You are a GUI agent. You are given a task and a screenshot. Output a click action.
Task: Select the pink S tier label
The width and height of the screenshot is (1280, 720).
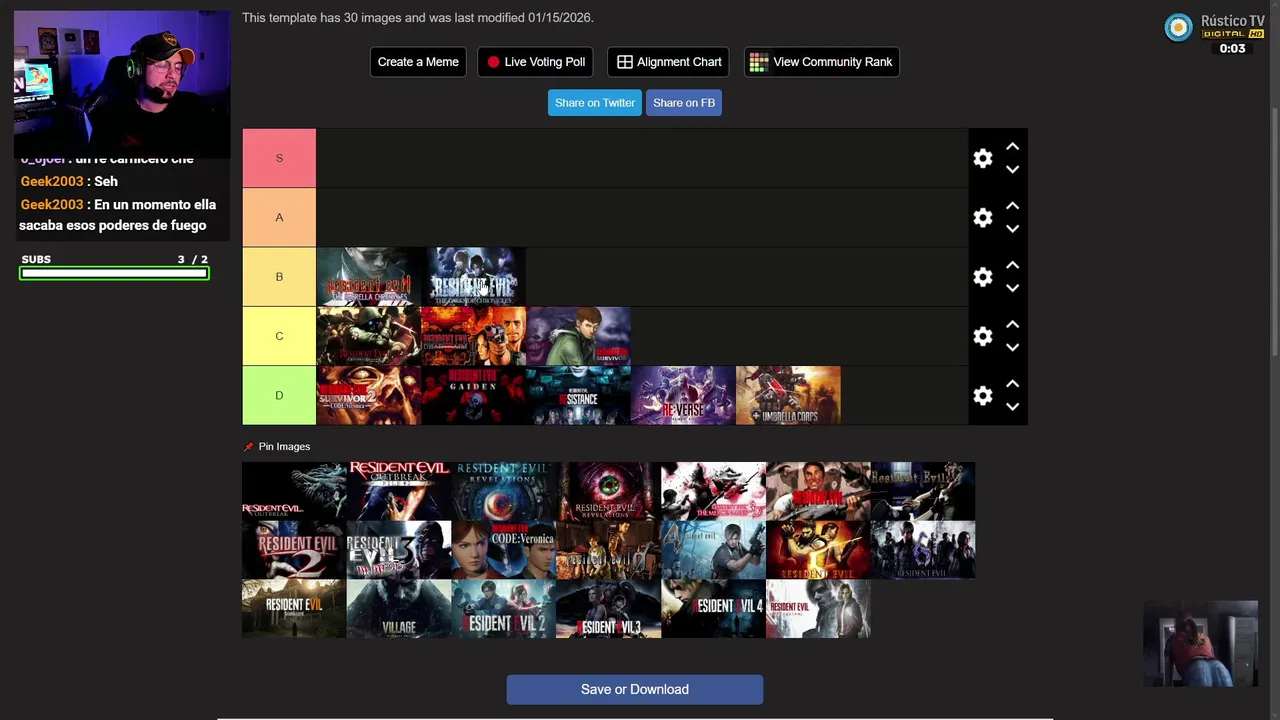tap(279, 158)
